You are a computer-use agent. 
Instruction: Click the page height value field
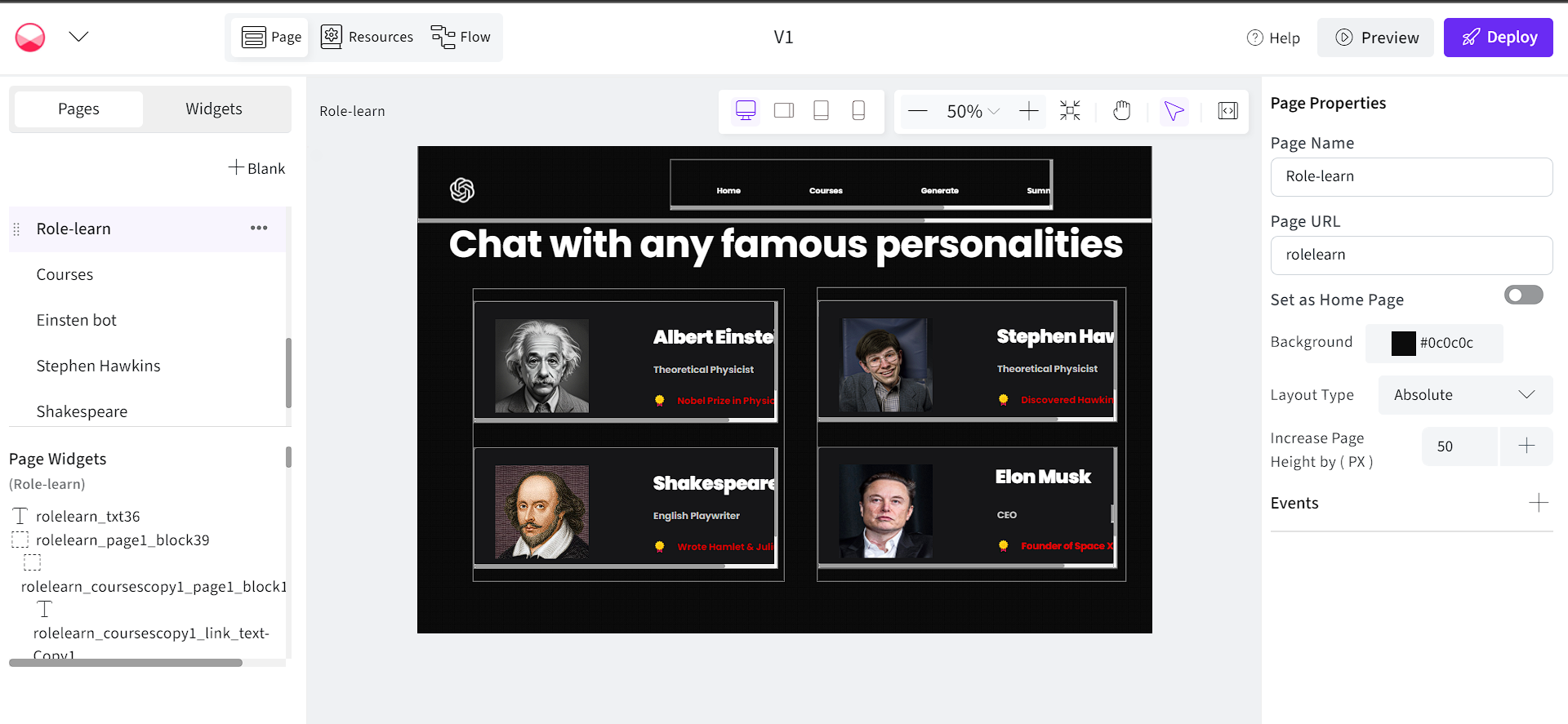pos(1459,446)
